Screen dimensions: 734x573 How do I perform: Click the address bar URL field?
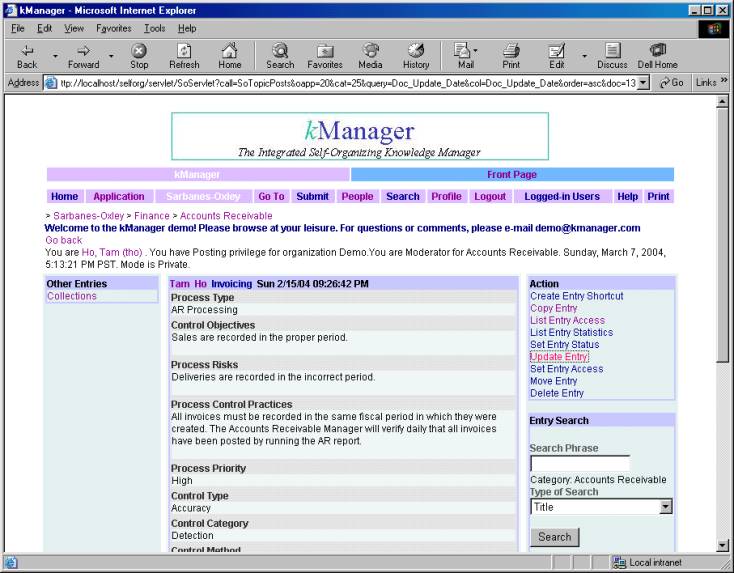pyautogui.click(x=347, y=83)
